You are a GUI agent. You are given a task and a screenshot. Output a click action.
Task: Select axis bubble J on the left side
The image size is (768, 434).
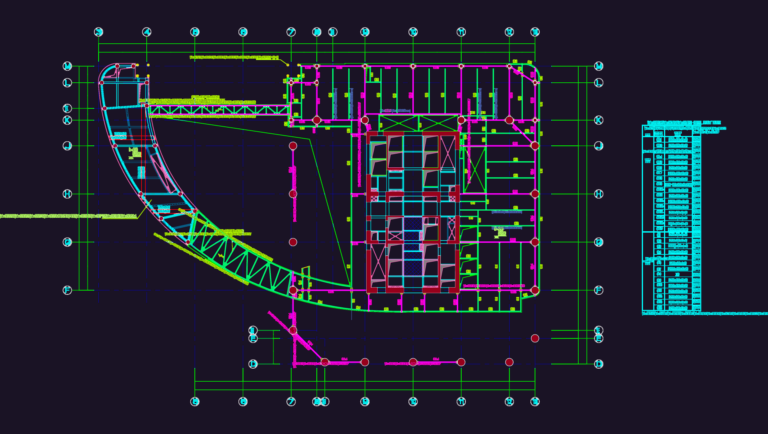coord(68,146)
